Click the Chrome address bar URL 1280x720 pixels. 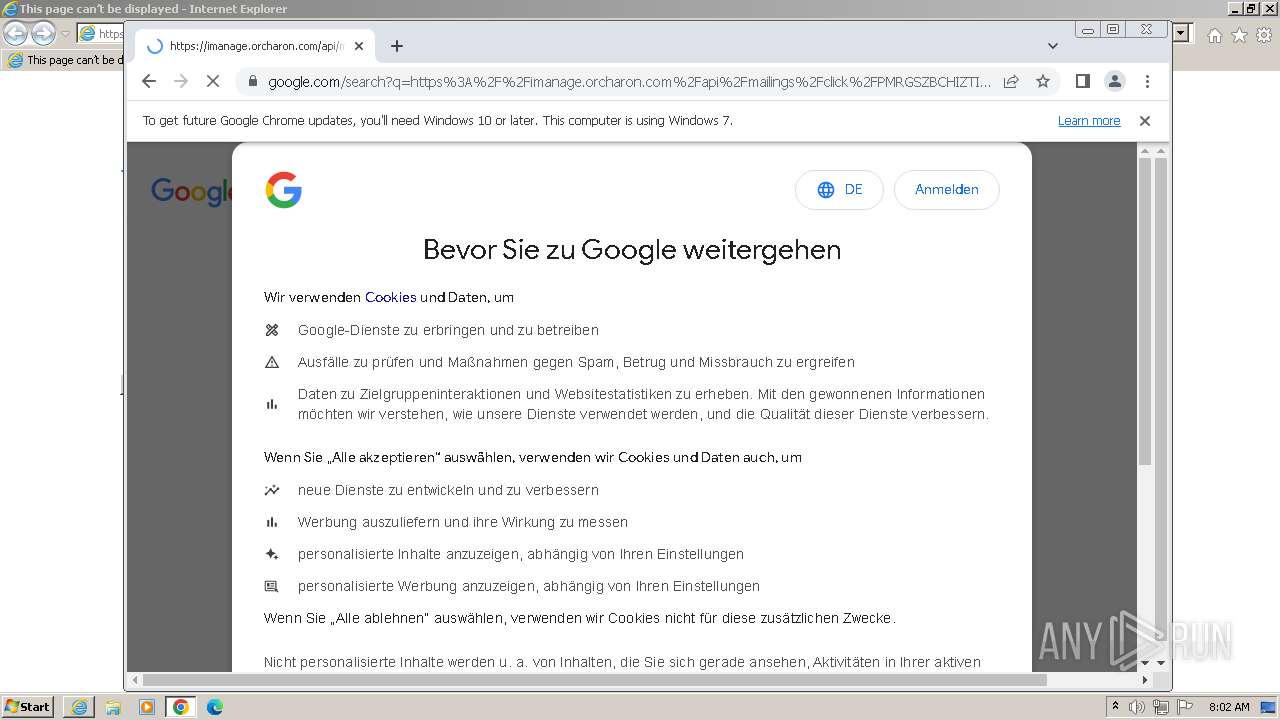click(x=630, y=82)
